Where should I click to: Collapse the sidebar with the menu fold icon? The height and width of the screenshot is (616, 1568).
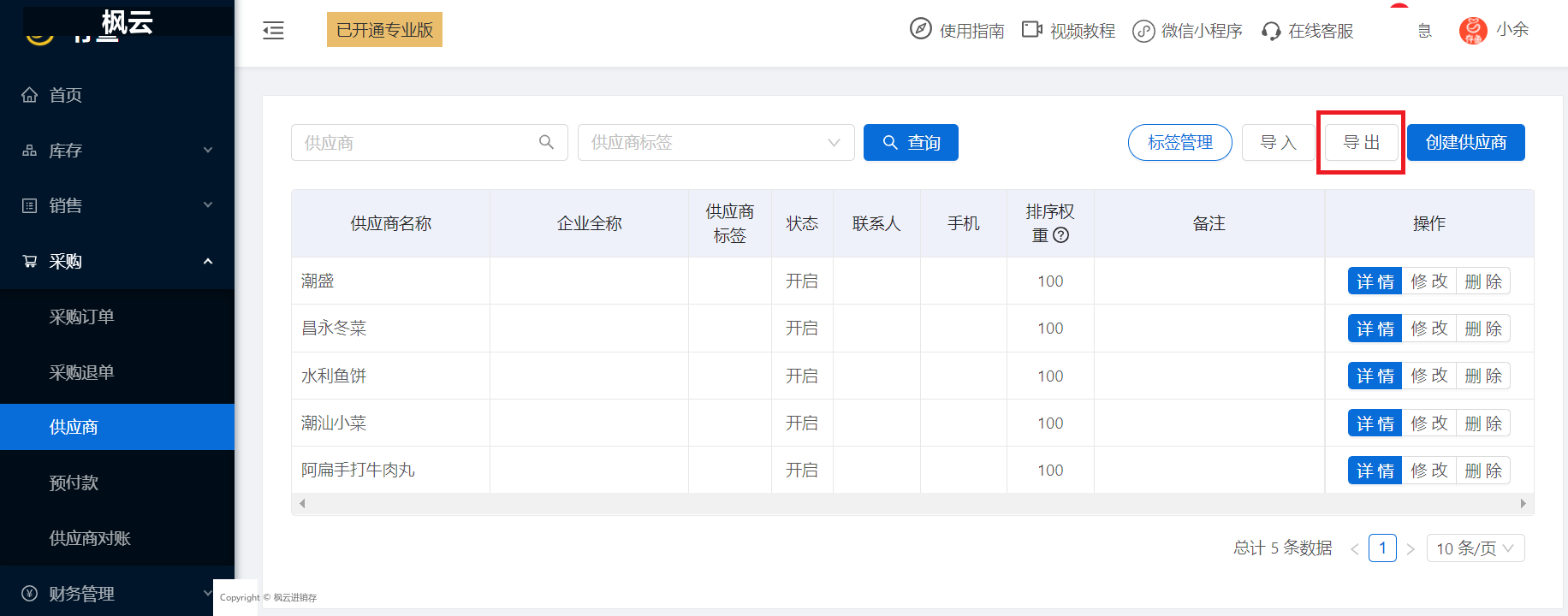(273, 31)
